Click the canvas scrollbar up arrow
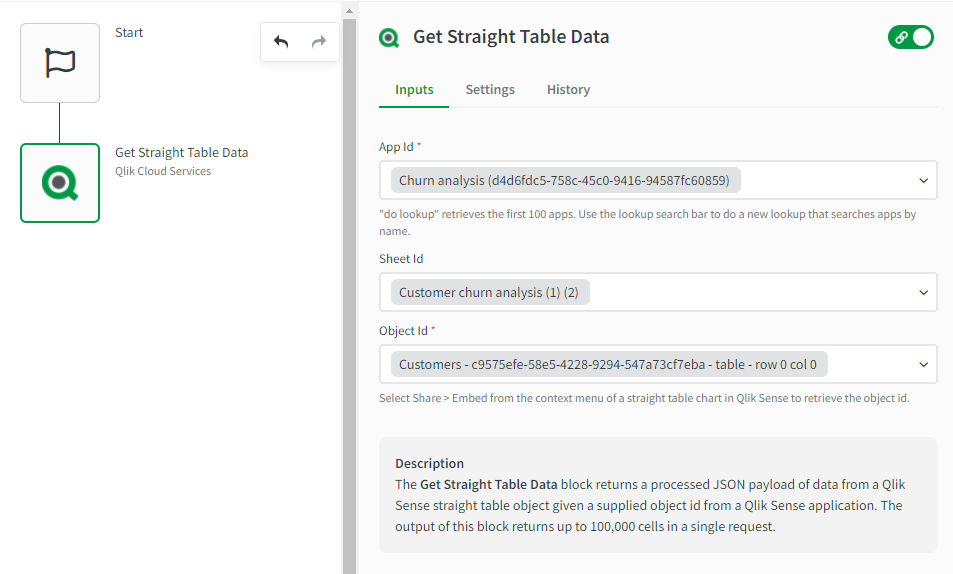Image resolution: width=953 pixels, height=574 pixels. 349,12
